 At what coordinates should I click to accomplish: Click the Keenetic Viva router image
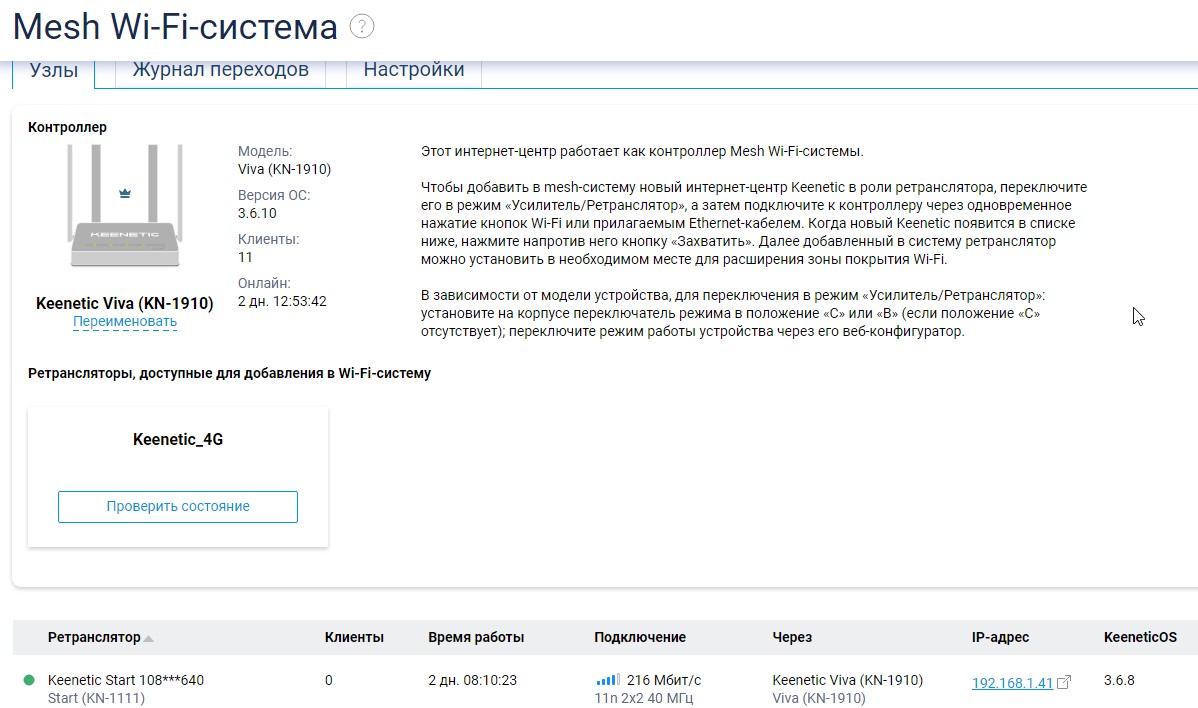(x=125, y=210)
